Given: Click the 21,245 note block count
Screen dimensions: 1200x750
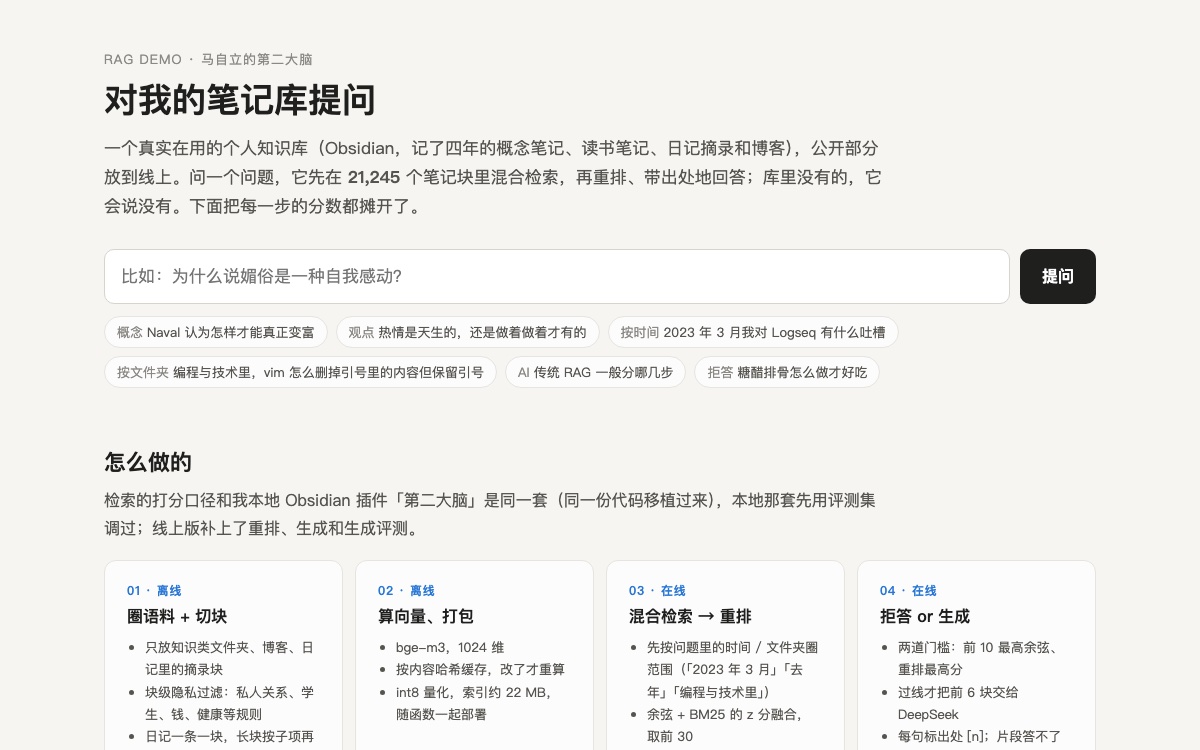Looking at the screenshot, I should coord(374,178).
